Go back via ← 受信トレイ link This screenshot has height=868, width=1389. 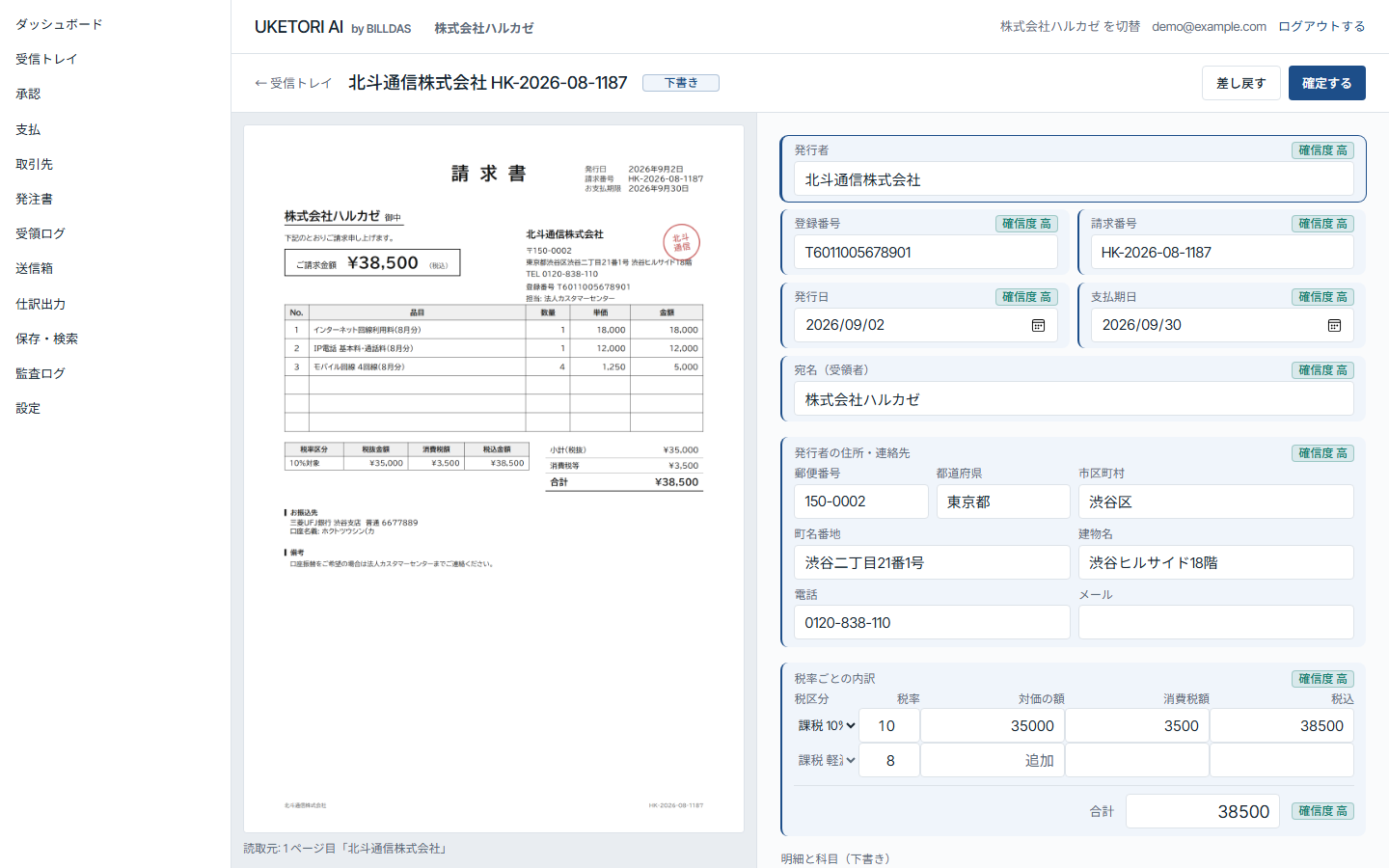tap(293, 83)
